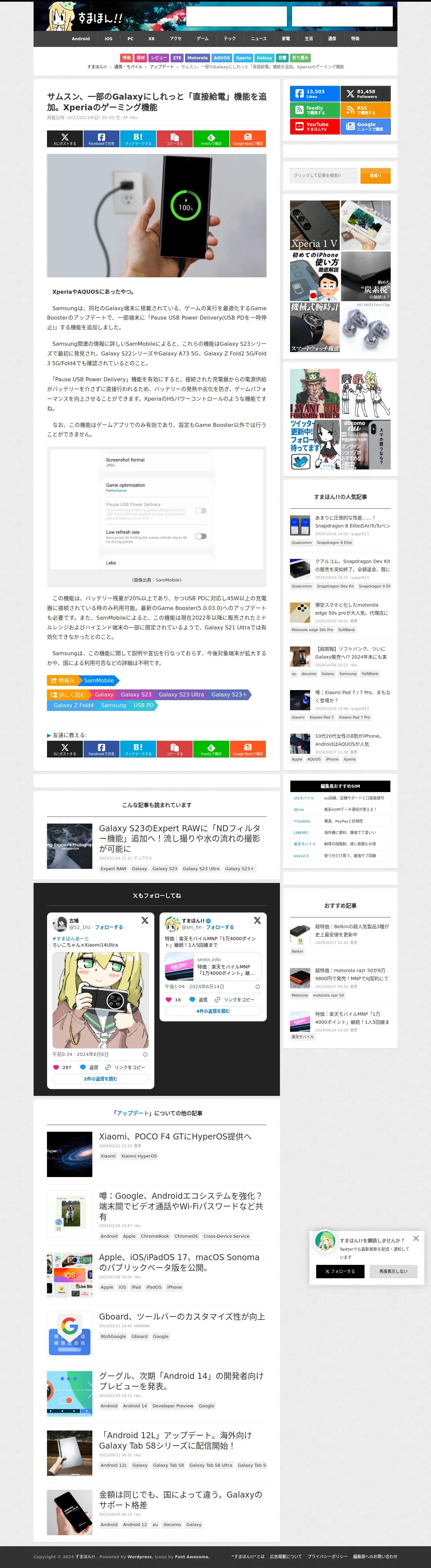Click sidebar Google News subscribe button
Image resolution: width=431 pixels, height=1568 pixels.
click(x=366, y=127)
